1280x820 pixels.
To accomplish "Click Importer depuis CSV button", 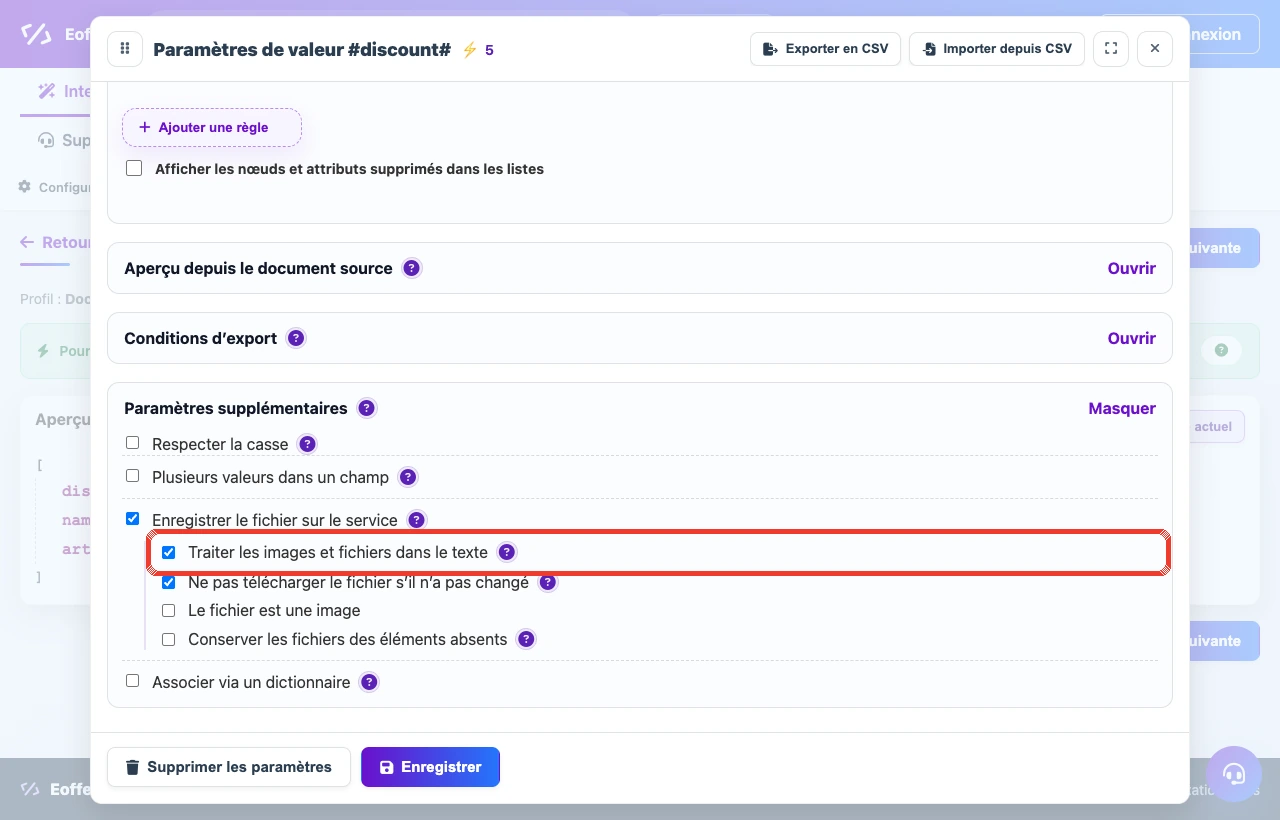I will [997, 49].
